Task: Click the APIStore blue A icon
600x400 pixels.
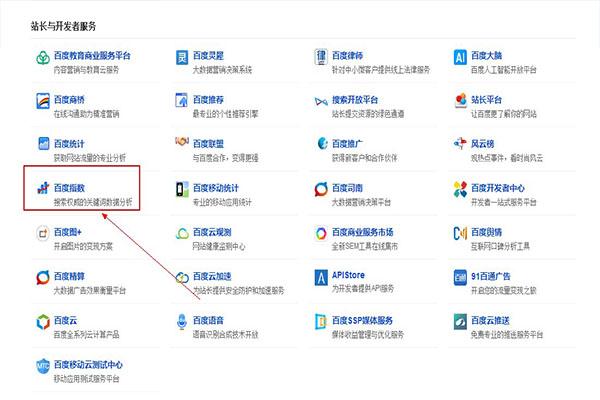Action: [x=321, y=278]
